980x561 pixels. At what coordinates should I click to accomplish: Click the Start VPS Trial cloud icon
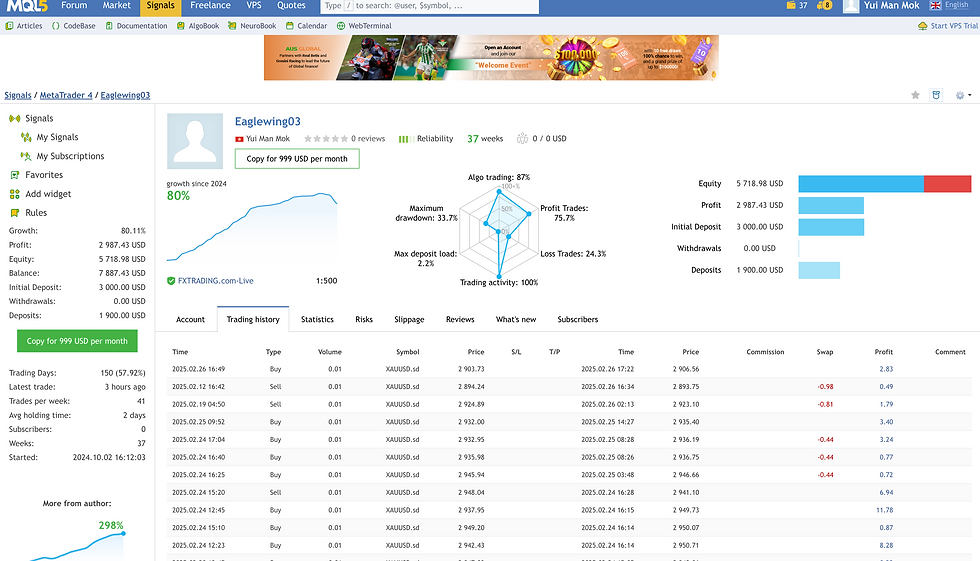click(x=922, y=26)
